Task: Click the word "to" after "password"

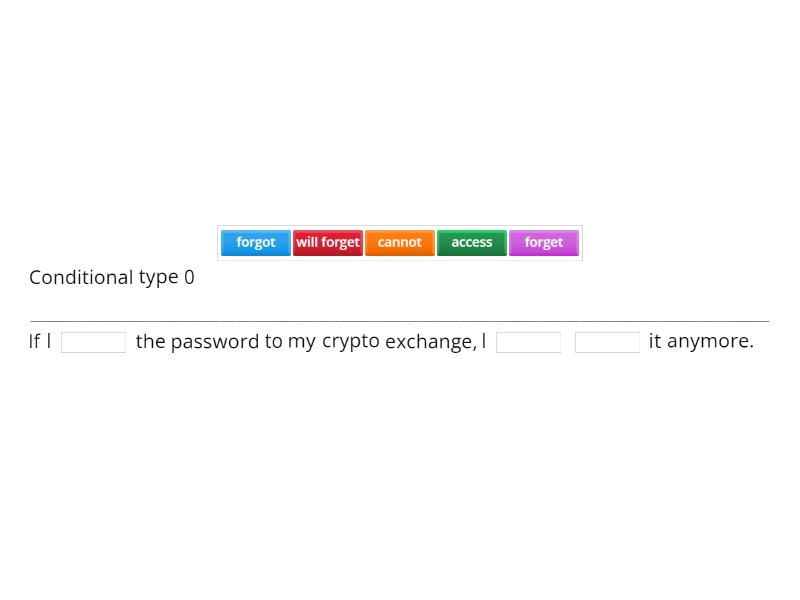Action: click(273, 341)
